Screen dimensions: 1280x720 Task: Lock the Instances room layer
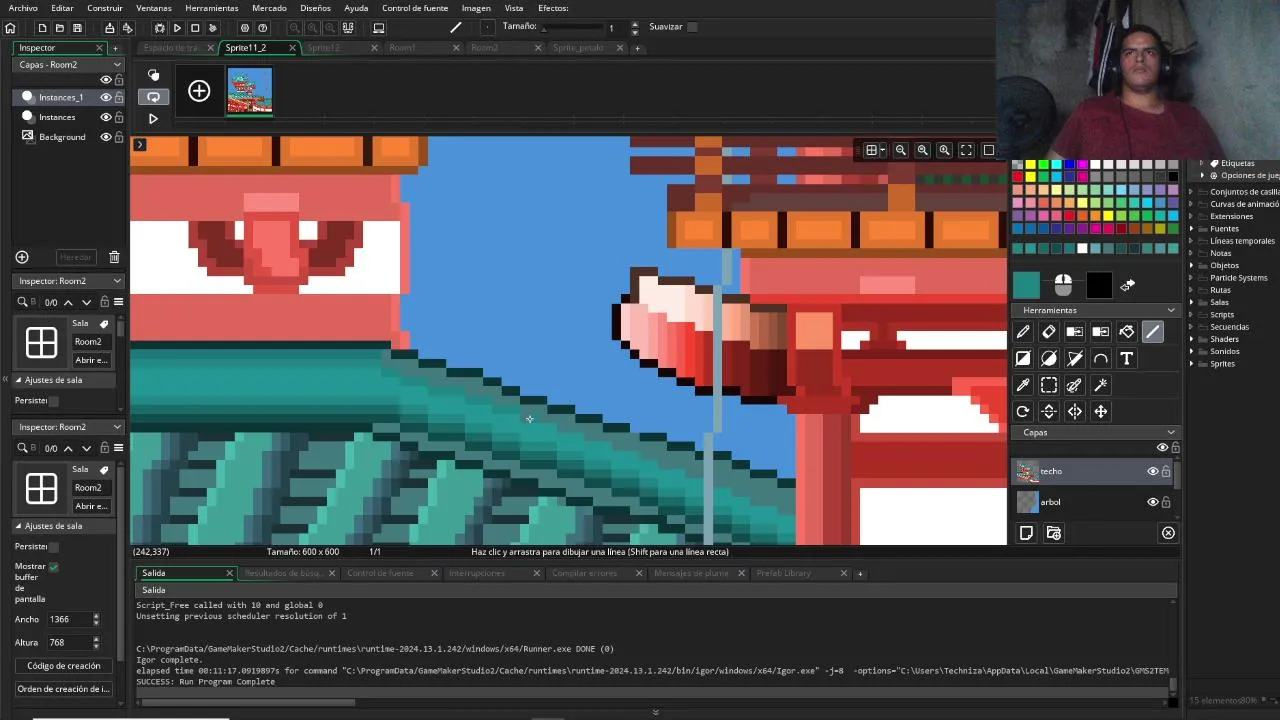click(119, 117)
